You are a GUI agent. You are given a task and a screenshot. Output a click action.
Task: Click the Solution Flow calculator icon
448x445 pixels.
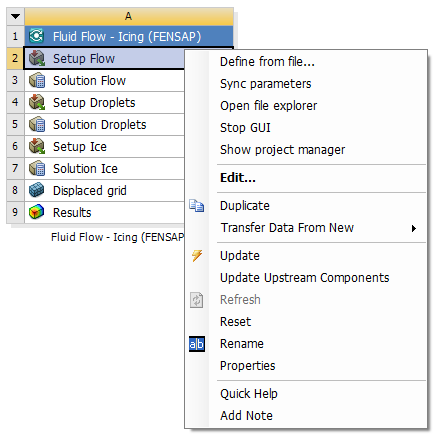(x=37, y=80)
